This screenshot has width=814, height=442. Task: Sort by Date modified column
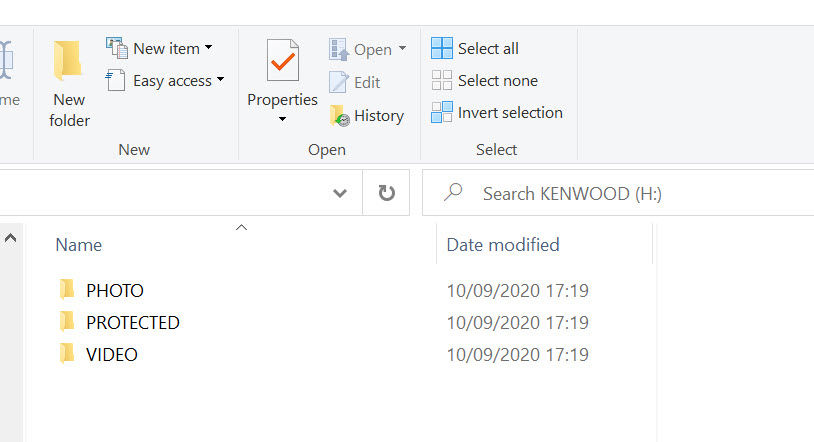click(502, 244)
